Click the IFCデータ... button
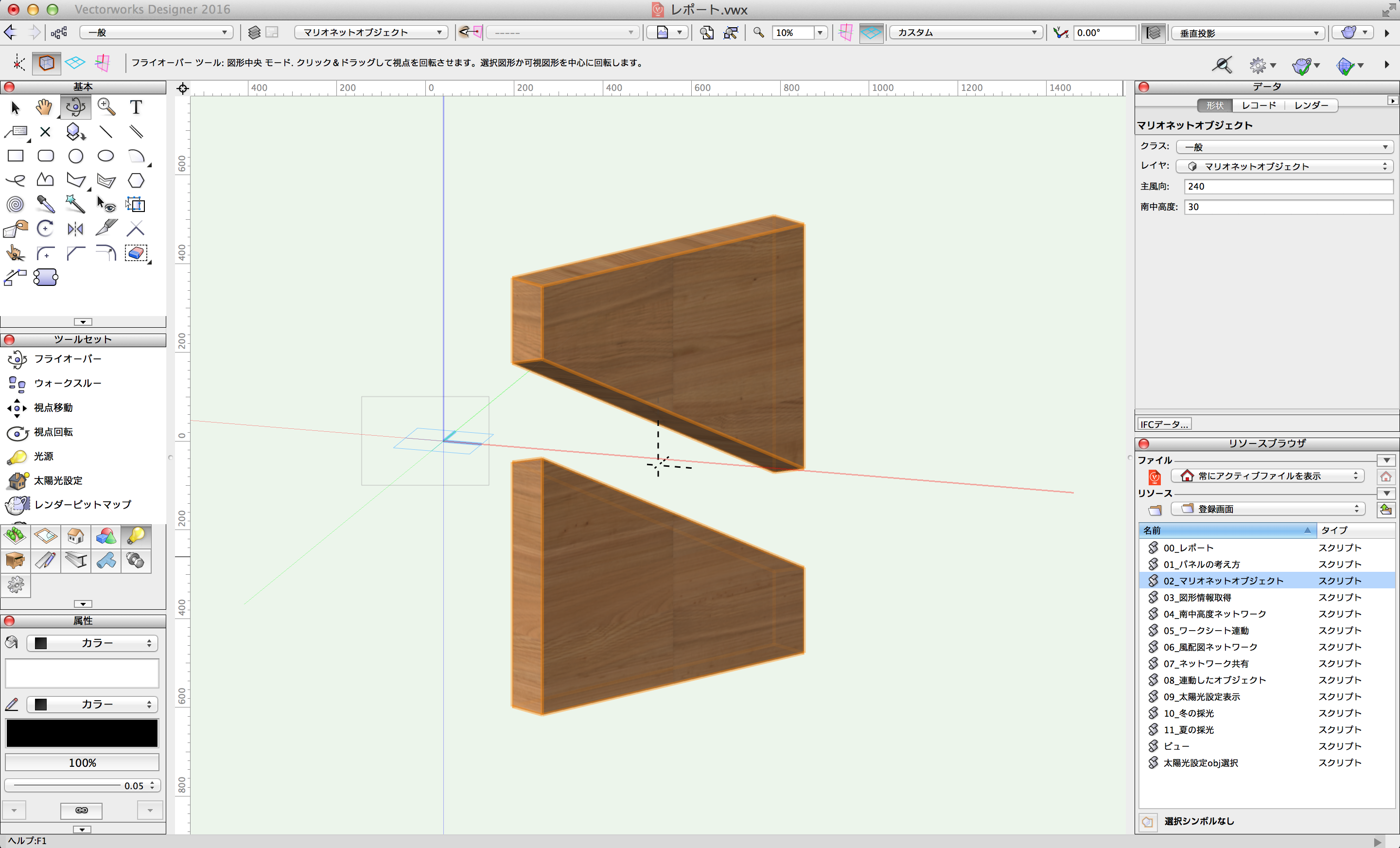The height and width of the screenshot is (848, 1400). coord(1164,424)
